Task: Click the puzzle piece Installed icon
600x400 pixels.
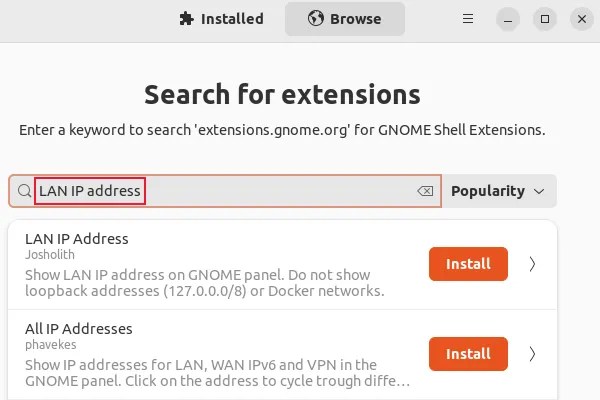Action: [186, 19]
